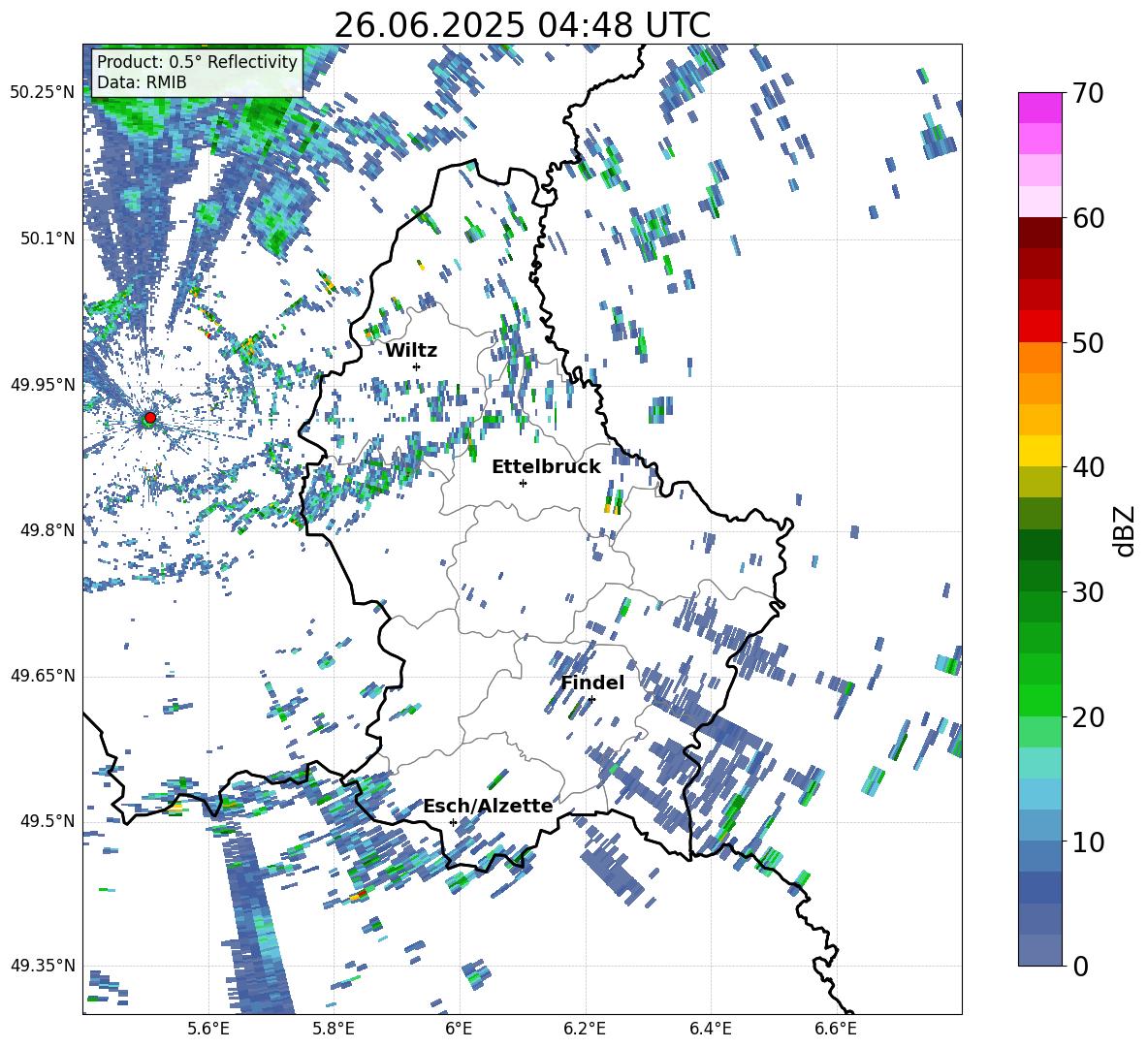Viewport: 1148px width, 1048px height.
Task: Click the magenta top colorbar segment
Action: tap(1039, 109)
